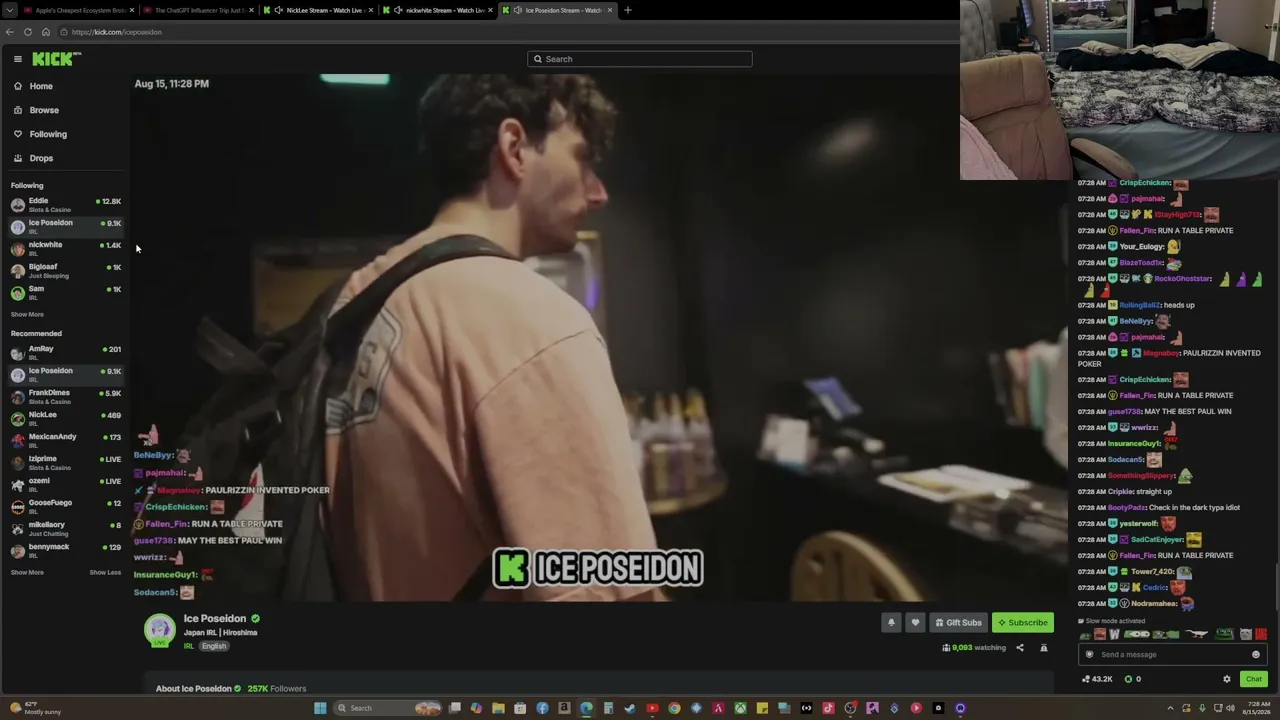Open GooseFuego's recommended channel
1280x720 pixels.
coord(65,507)
